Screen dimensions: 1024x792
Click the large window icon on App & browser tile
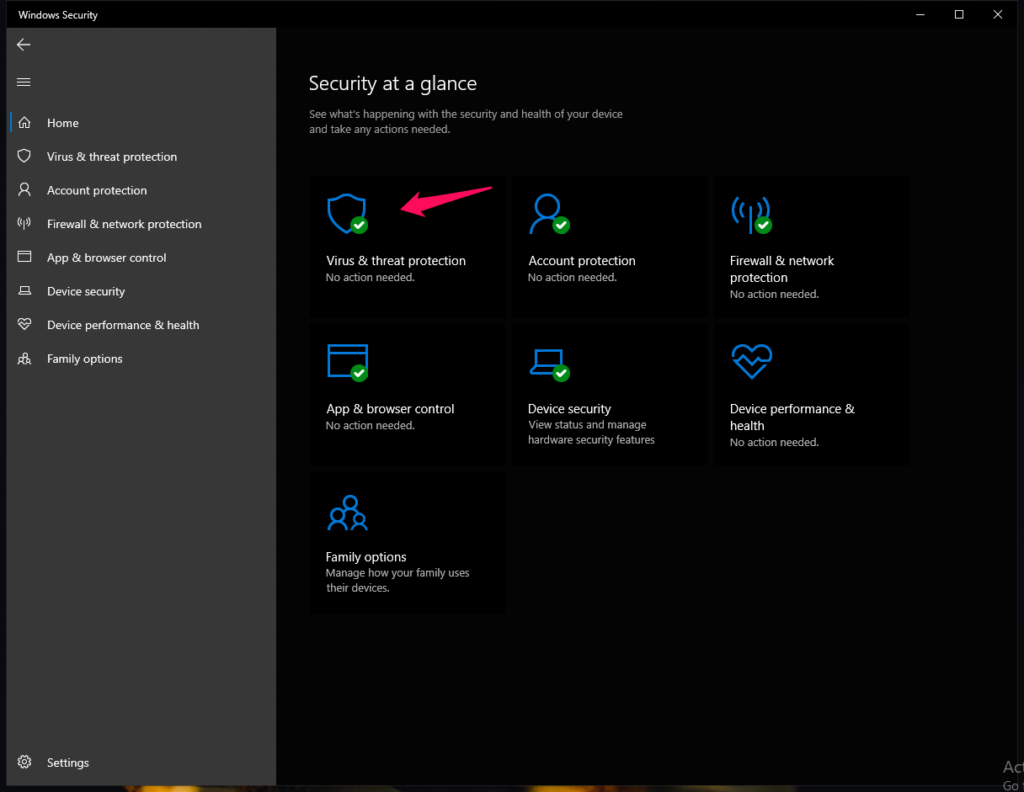[x=347, y=362]
